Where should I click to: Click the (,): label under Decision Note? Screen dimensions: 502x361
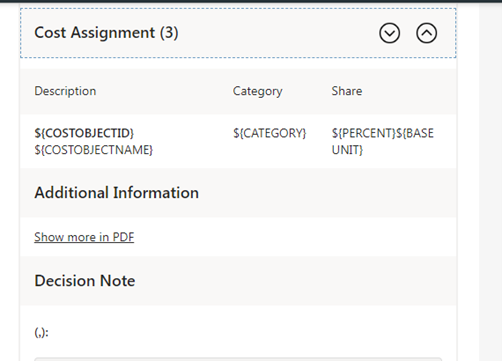pyautogui.click(x=41, y=332)
